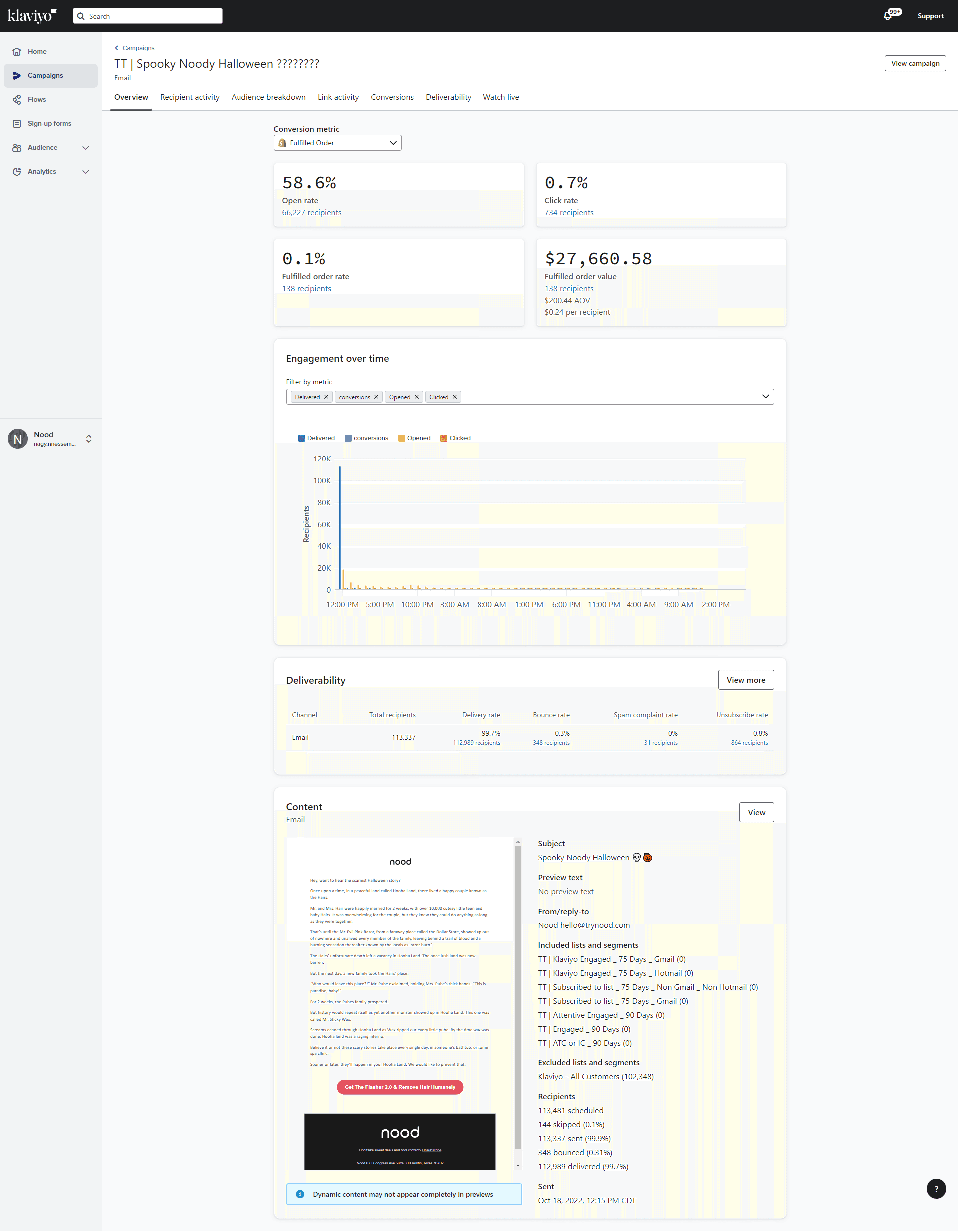Click the 113,337 total recipients value
The height and width of the screenshot is (1232, 958).
pyautogui.click(x=403, y=738)
